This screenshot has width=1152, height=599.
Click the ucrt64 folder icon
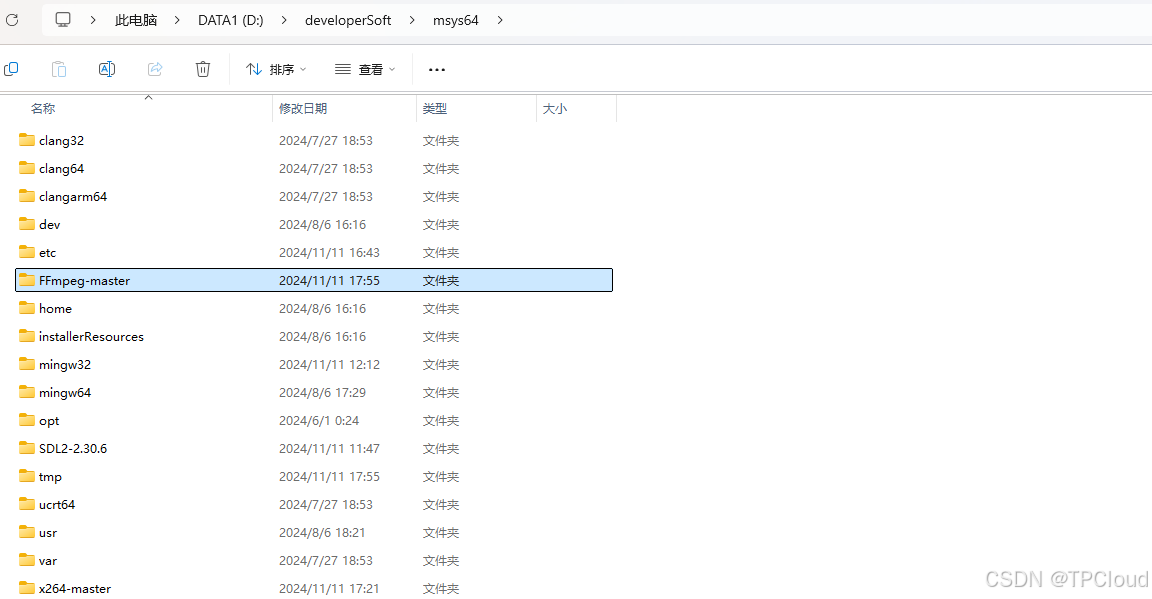pyautogui.click(x=27, y=503)
